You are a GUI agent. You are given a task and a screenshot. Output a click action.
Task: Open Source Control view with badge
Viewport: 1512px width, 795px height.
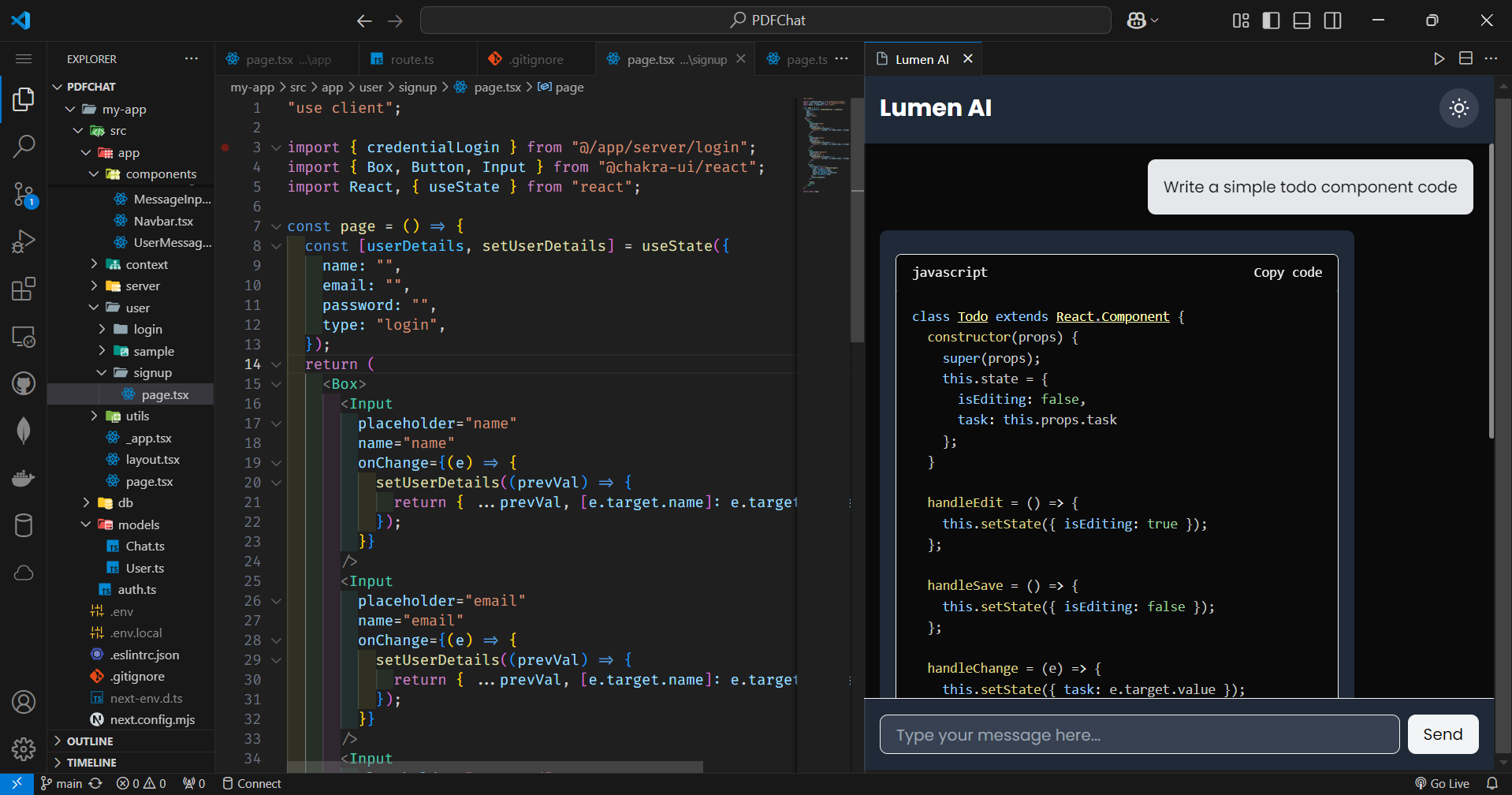[24, 194]
